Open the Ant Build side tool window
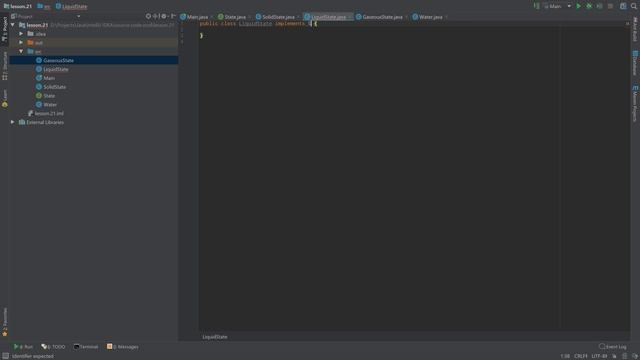This screenshot has width=640, height=360. 635,29
